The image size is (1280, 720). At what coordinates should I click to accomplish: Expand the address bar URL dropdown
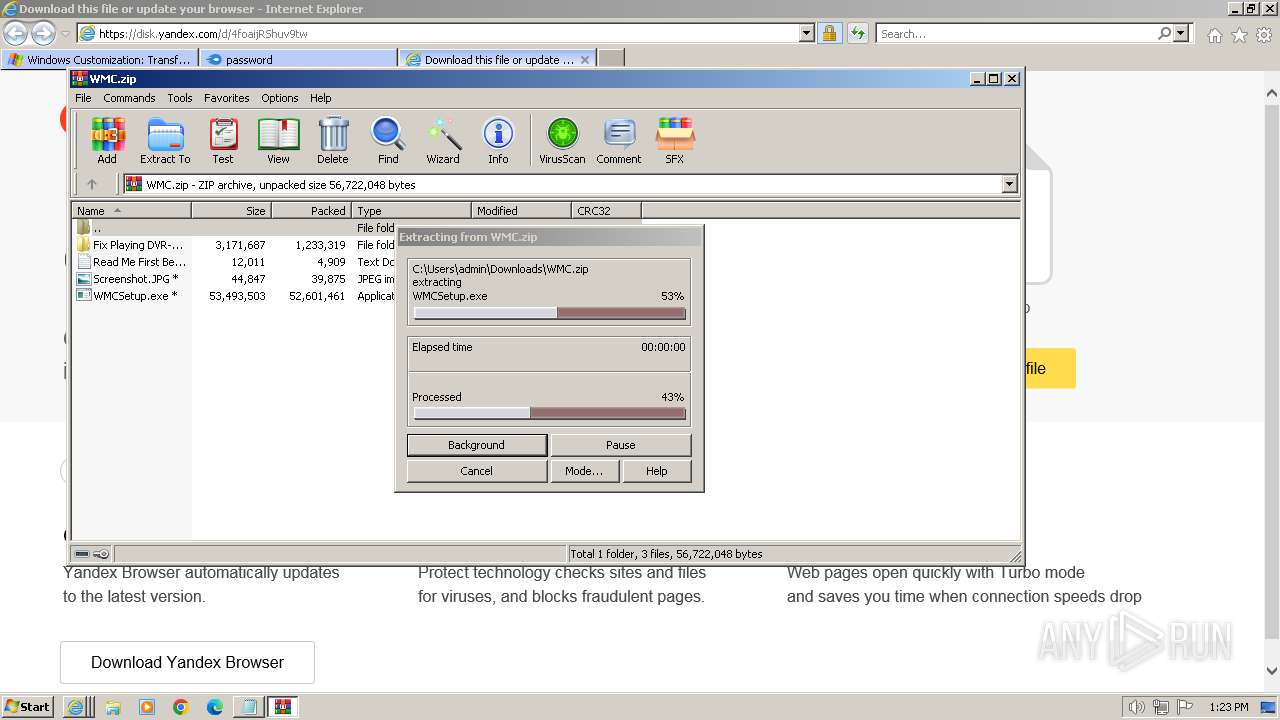807,33
